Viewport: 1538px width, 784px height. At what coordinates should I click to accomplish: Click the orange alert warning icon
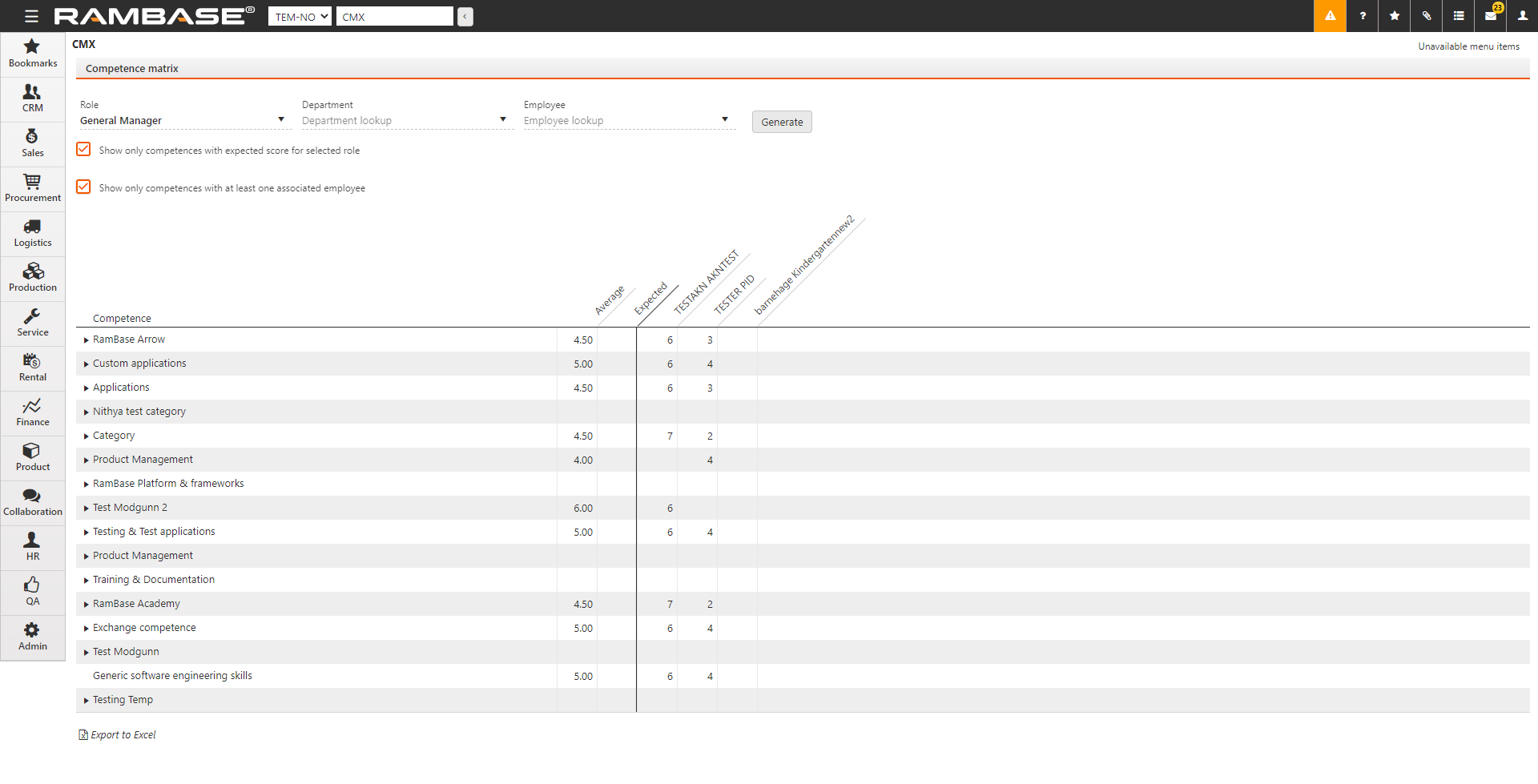pos(1330,16)
